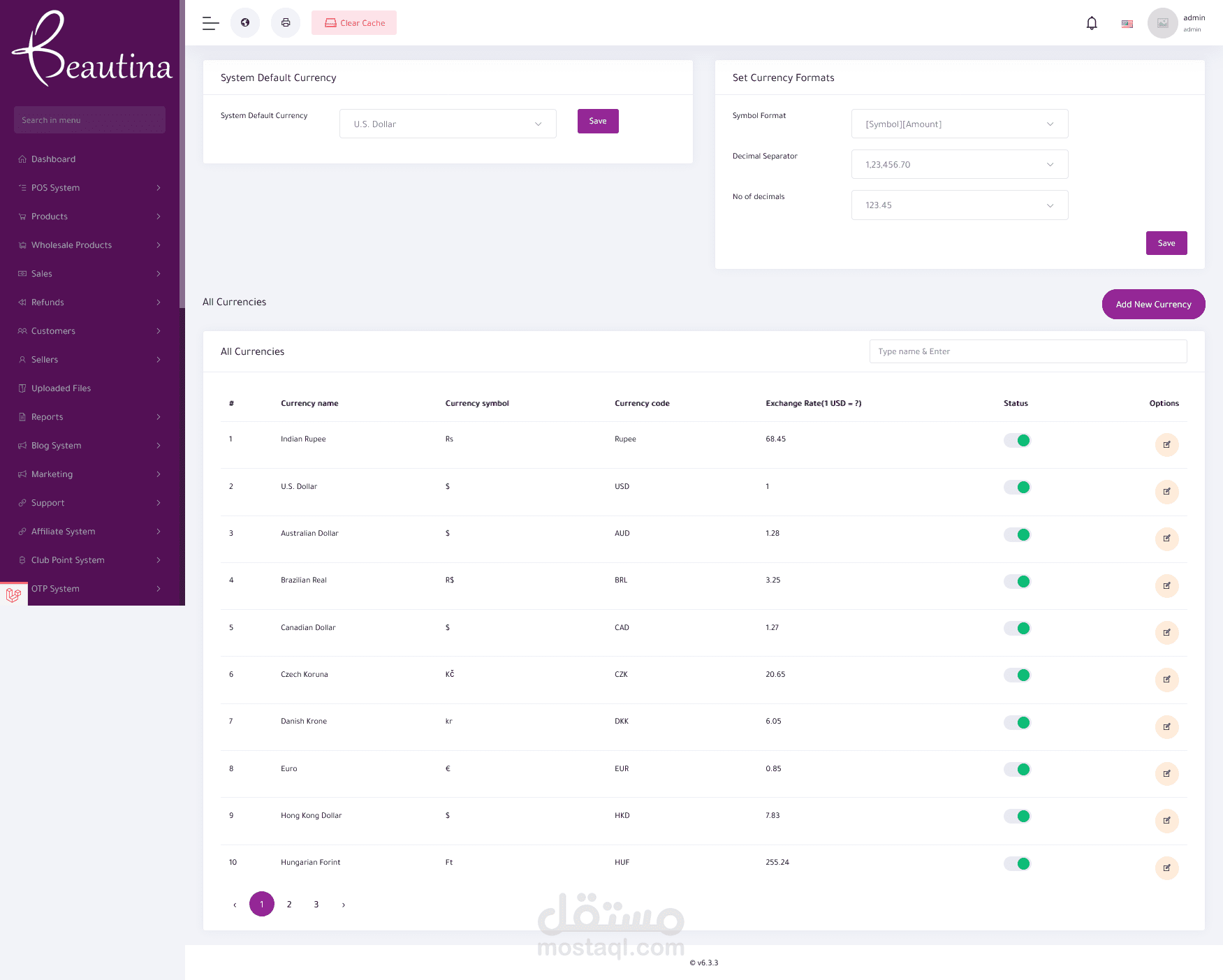The height and width of the screenshot is (980, 1223).
Task: Edit the Brazilian Real currency
Action: pyautogui.click(x=1166, y=585)
